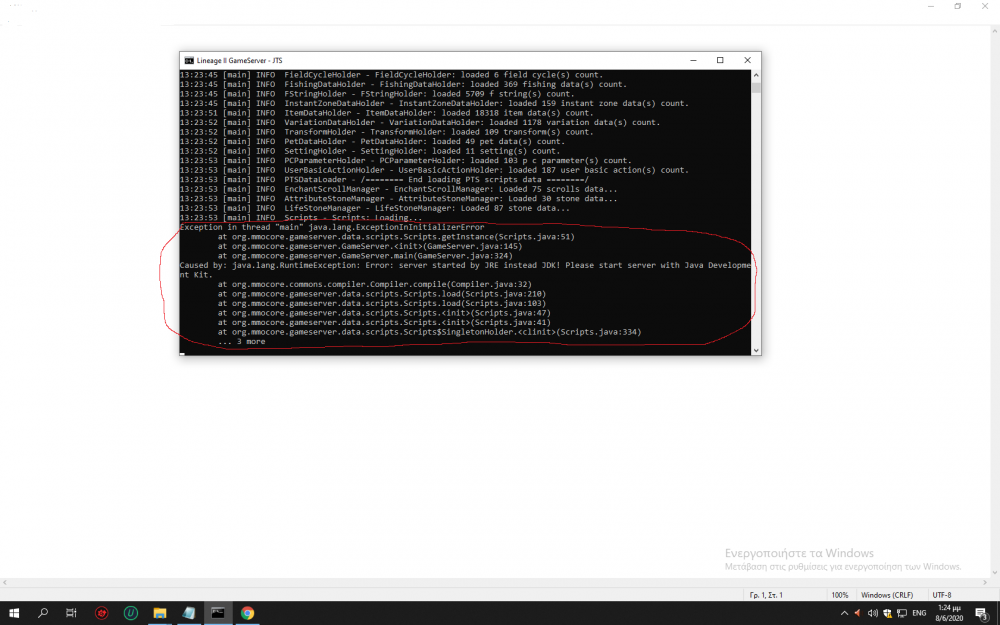Image resolution: width=1000 pixels, height=625 pixels.
Task: Click the taskbar search magnifier icon
Action: 43,612
